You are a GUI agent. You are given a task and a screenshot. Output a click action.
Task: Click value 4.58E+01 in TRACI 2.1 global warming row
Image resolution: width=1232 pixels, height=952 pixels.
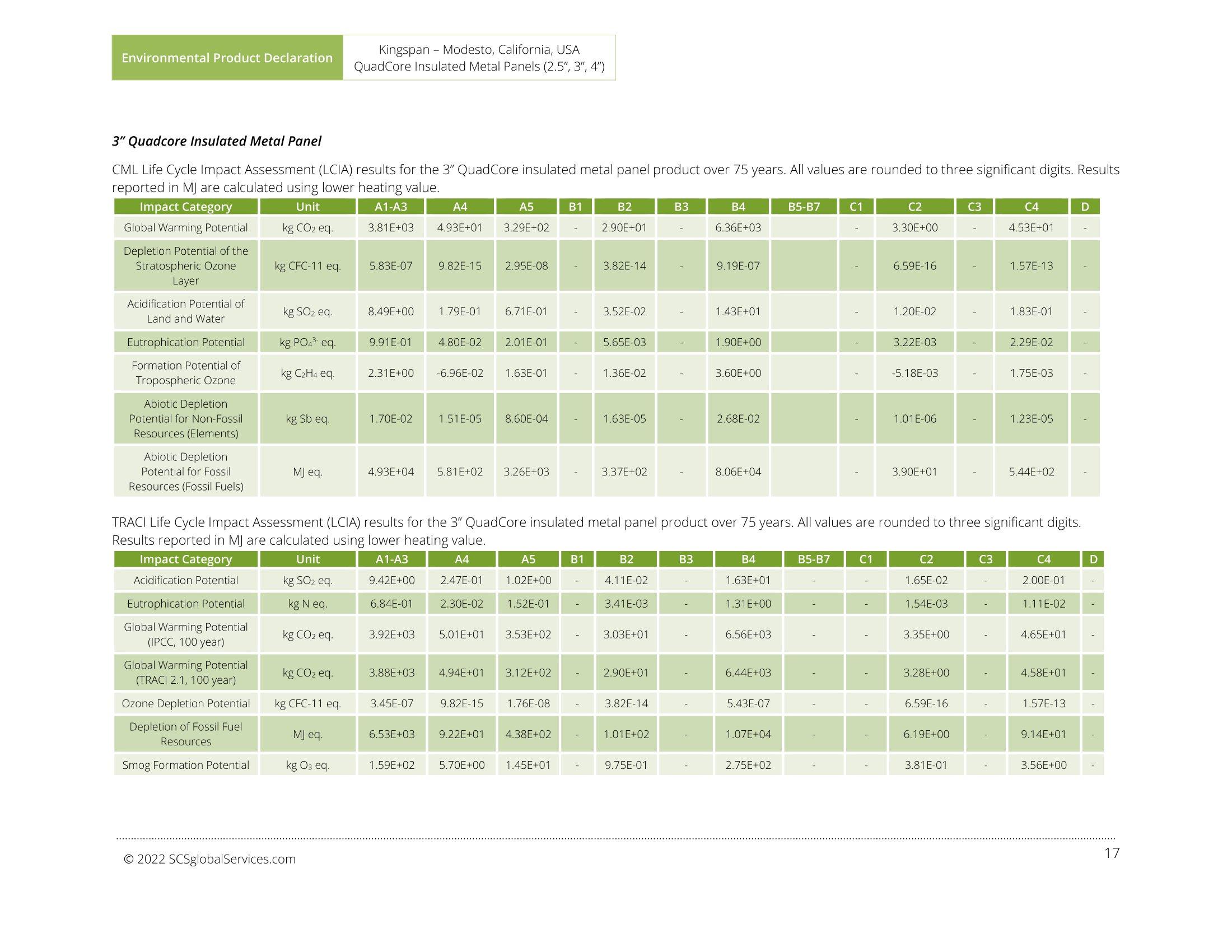point(1044,673)
